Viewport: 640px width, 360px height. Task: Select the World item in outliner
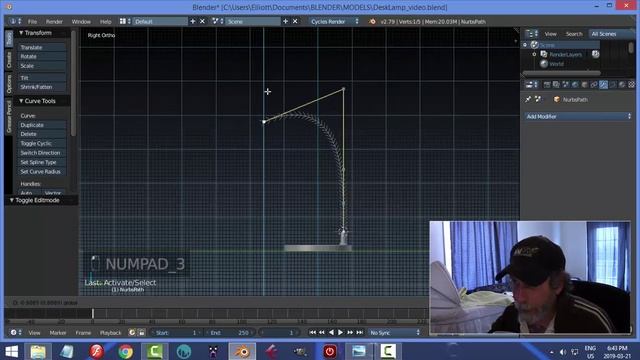click(556, 64)
